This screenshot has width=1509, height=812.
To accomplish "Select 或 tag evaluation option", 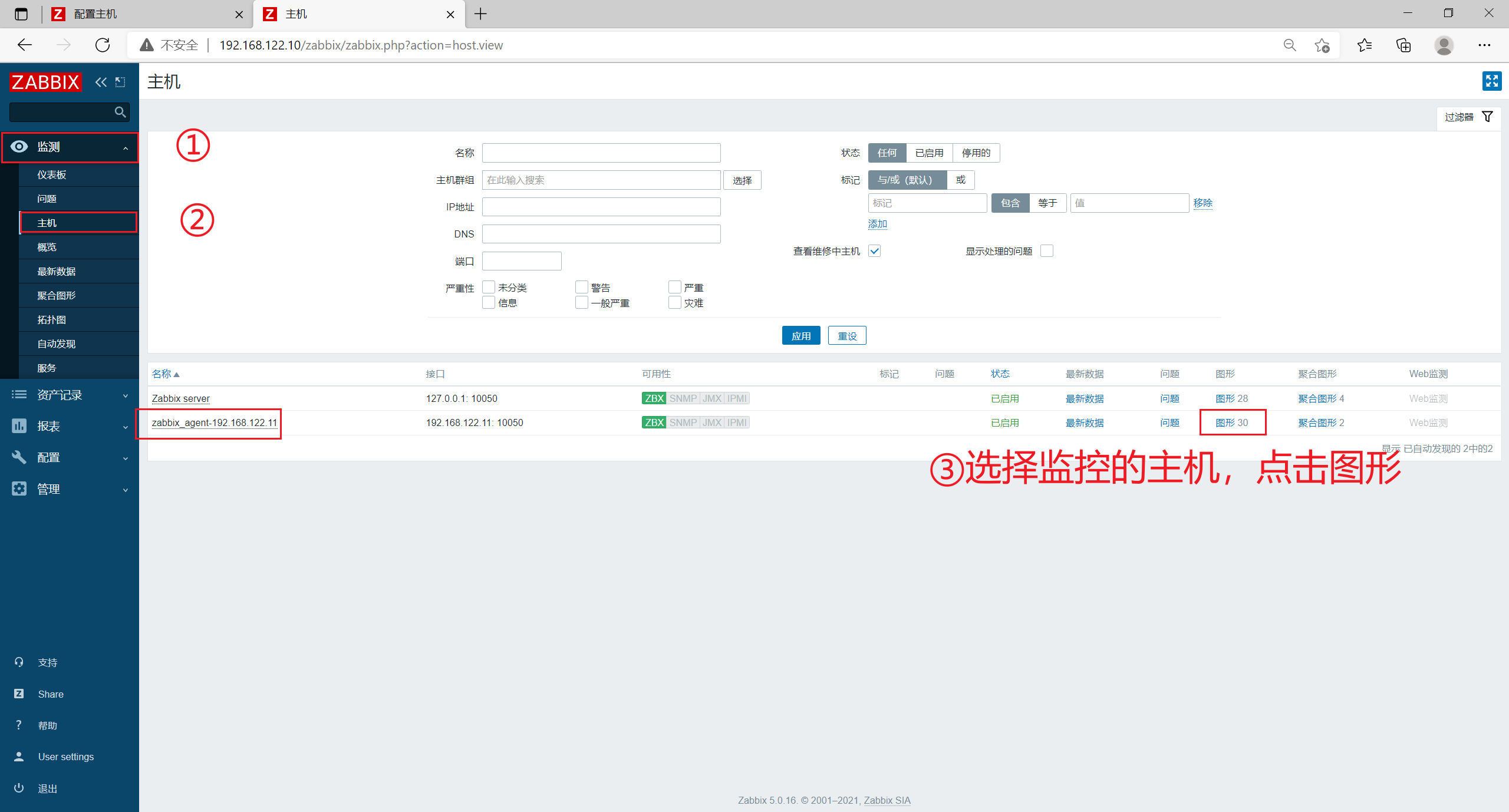I will [x=961, y=180].
